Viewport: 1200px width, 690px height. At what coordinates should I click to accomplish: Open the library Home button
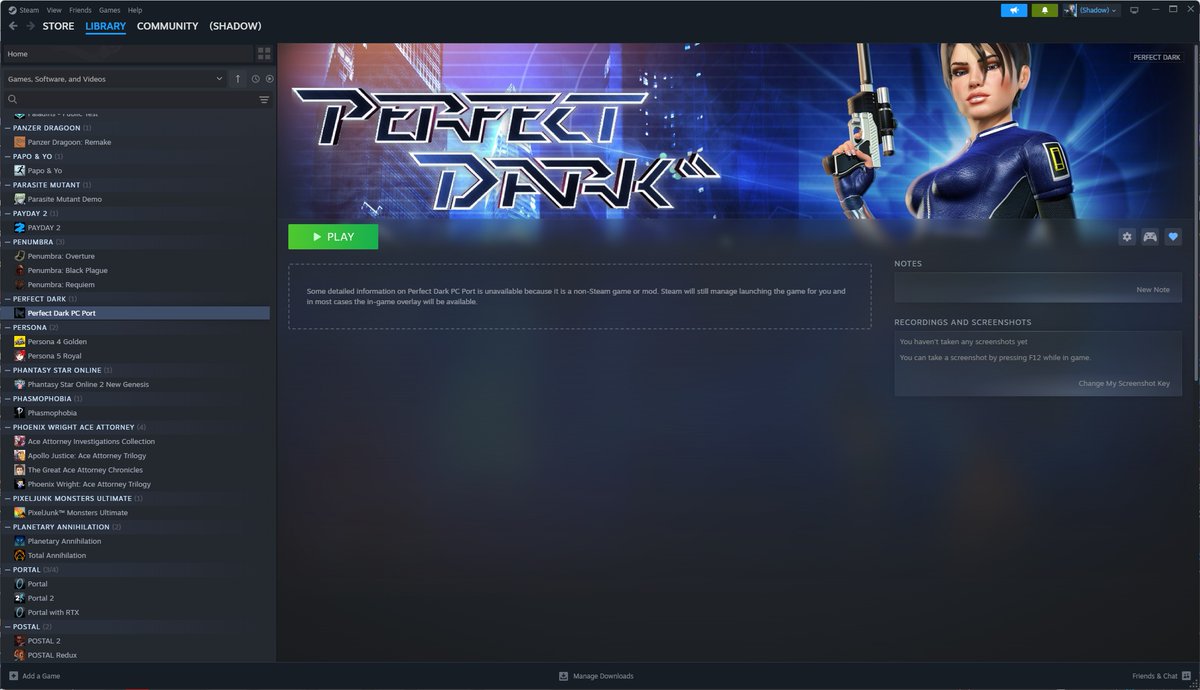127,54
